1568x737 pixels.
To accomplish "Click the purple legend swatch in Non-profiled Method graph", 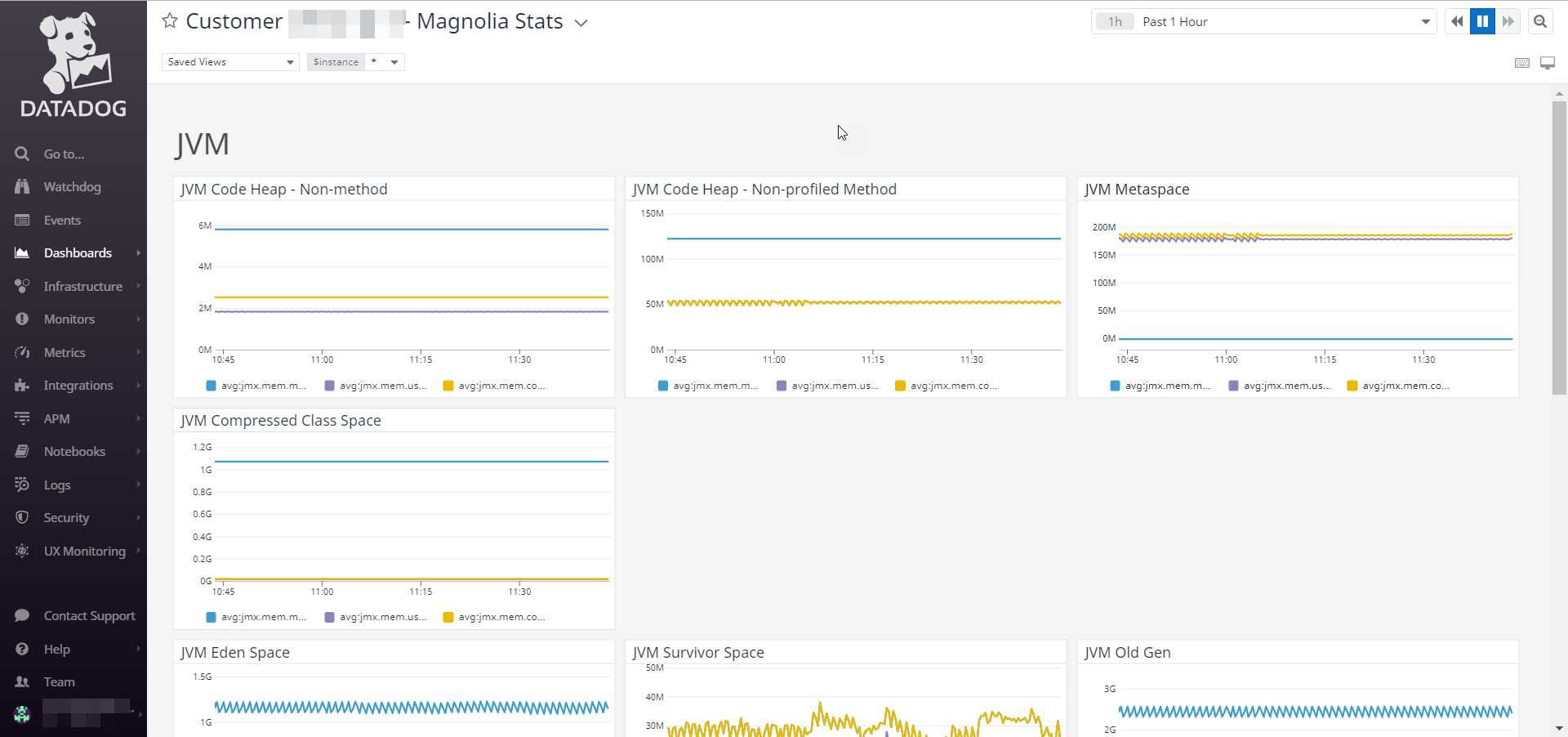I will pos(782,386).
